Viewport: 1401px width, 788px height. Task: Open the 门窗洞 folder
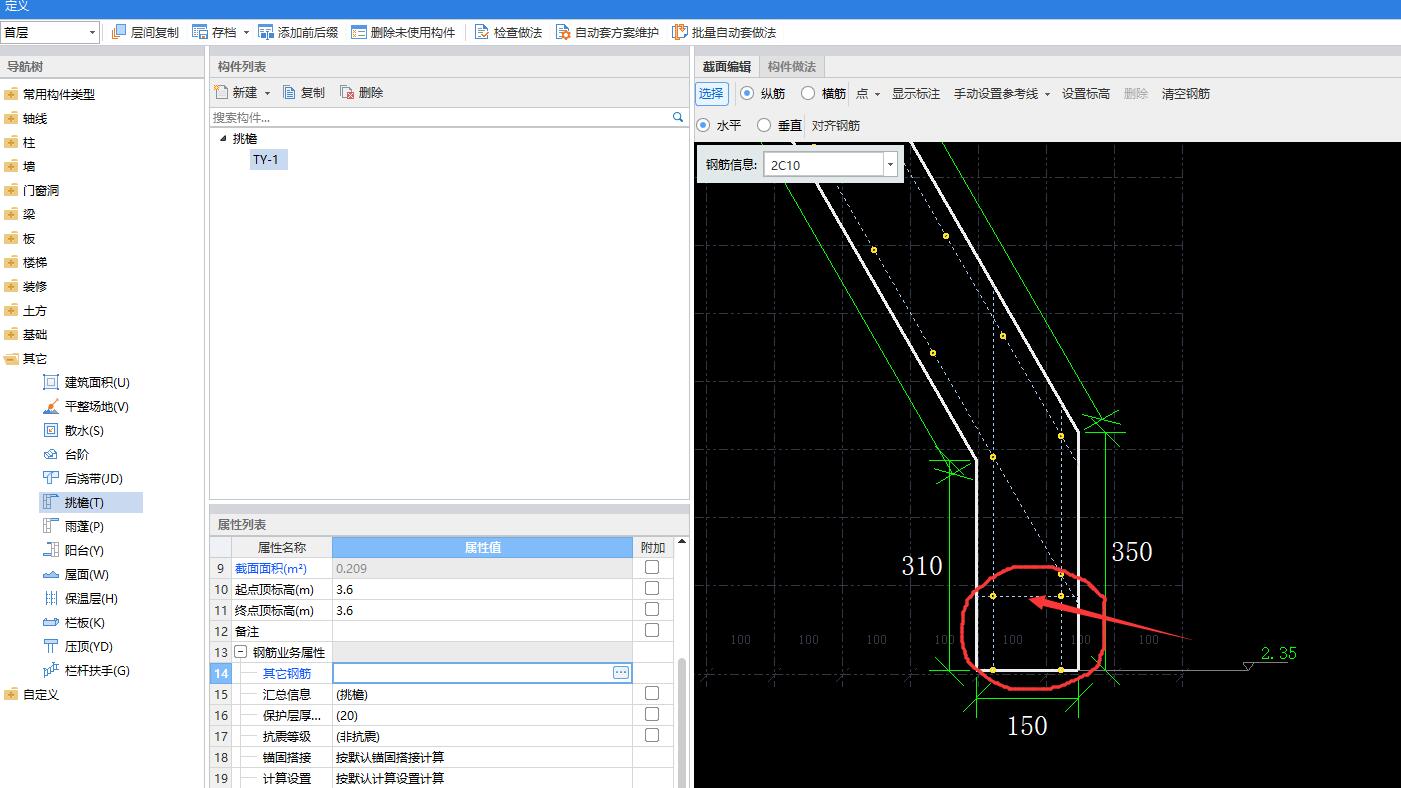point(11,190)
